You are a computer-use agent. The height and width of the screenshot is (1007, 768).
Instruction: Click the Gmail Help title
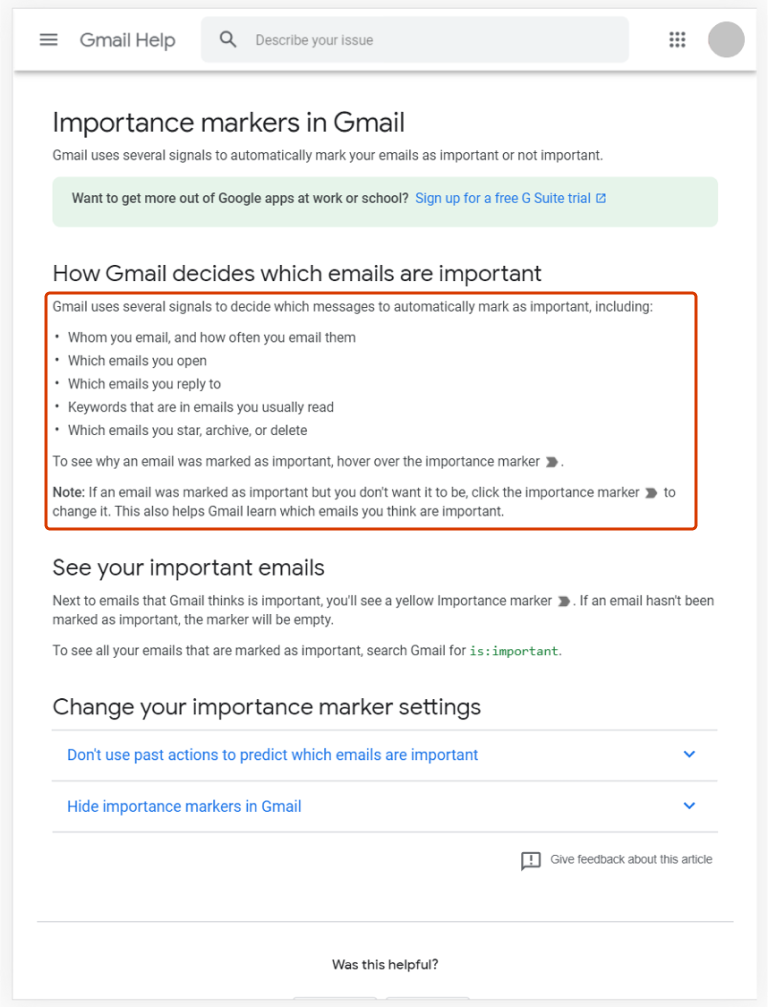pyautogui.click(x=127, y=40)
